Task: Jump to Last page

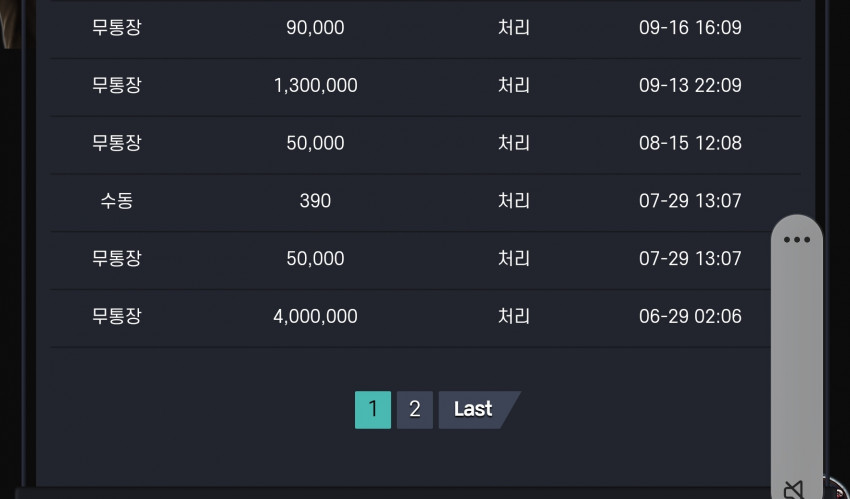Action: [x=479, y=410]
